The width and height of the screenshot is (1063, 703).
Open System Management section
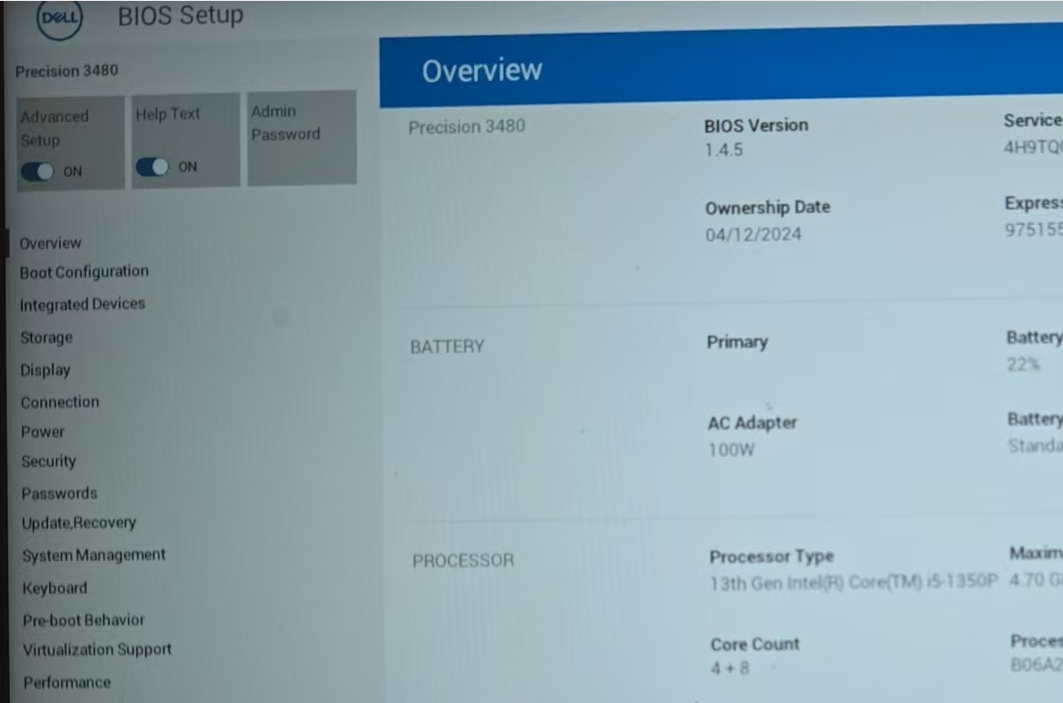click(x=94, y=555)
